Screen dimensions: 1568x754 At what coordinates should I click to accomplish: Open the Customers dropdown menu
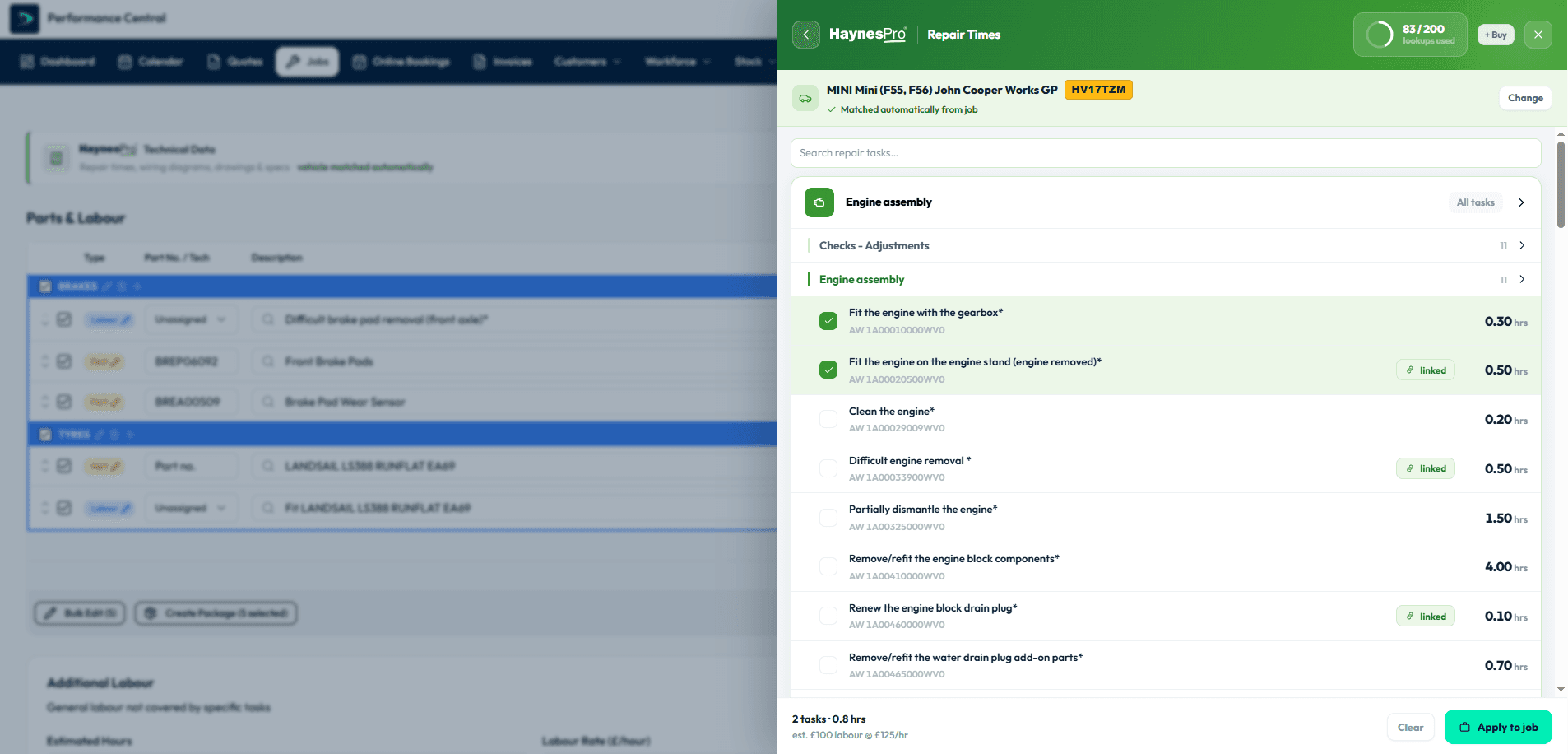click(587, 62)
